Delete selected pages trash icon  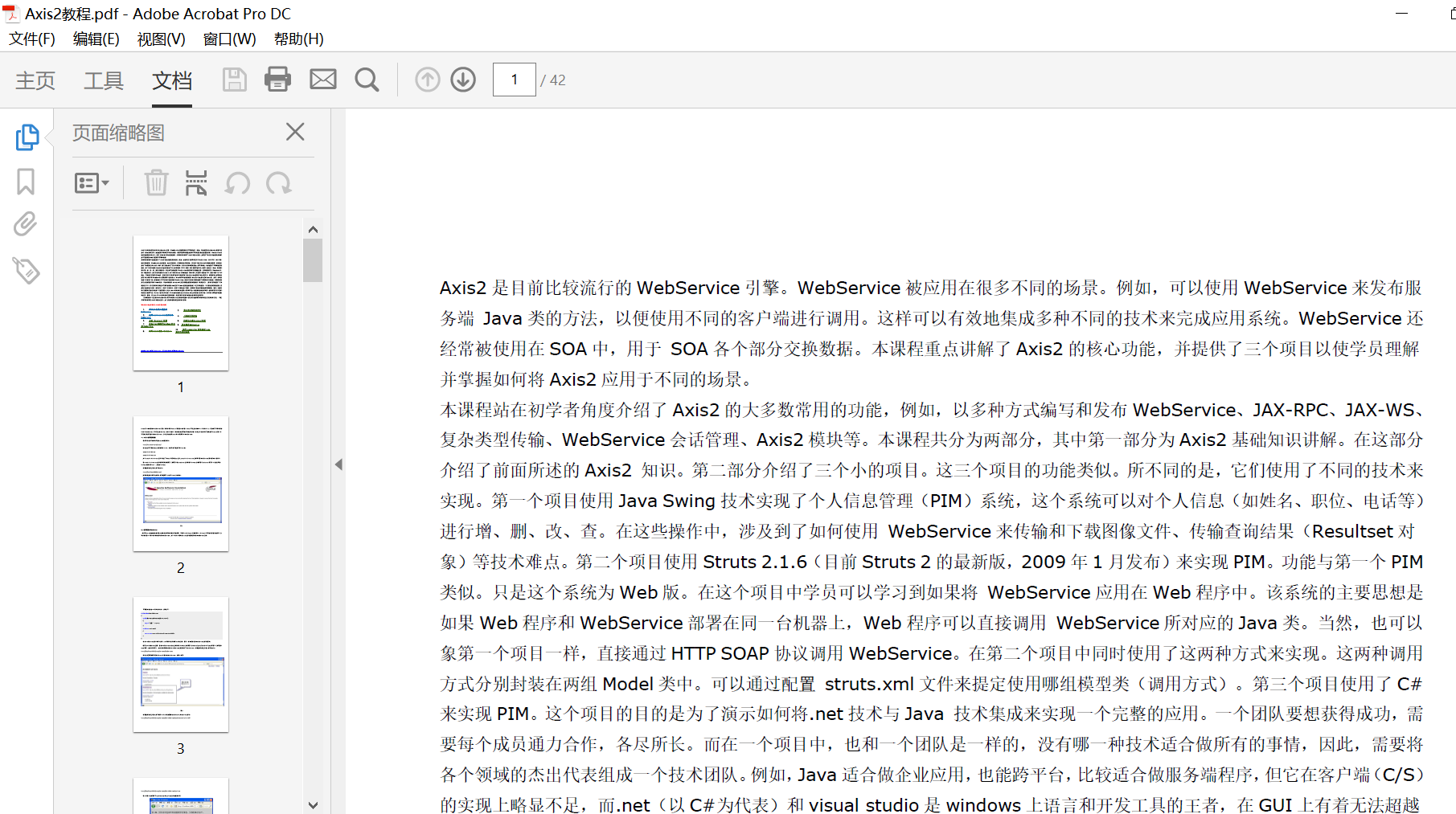[x=156, y=183]
